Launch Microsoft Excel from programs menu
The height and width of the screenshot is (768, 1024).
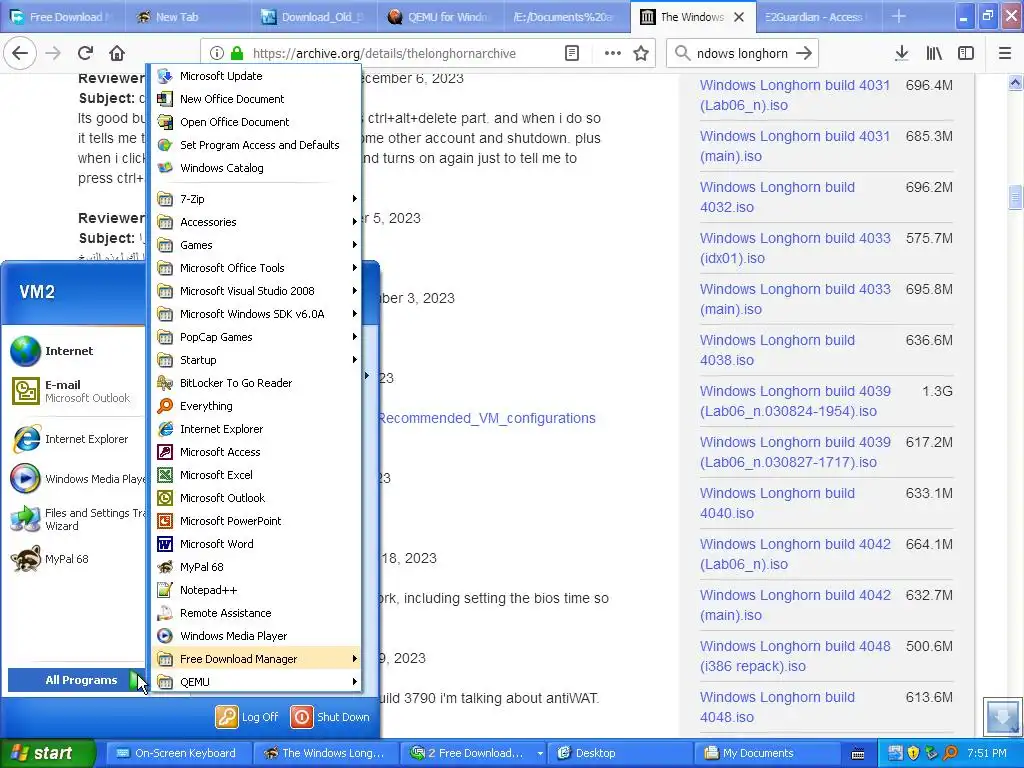click(x=256, y=475)
